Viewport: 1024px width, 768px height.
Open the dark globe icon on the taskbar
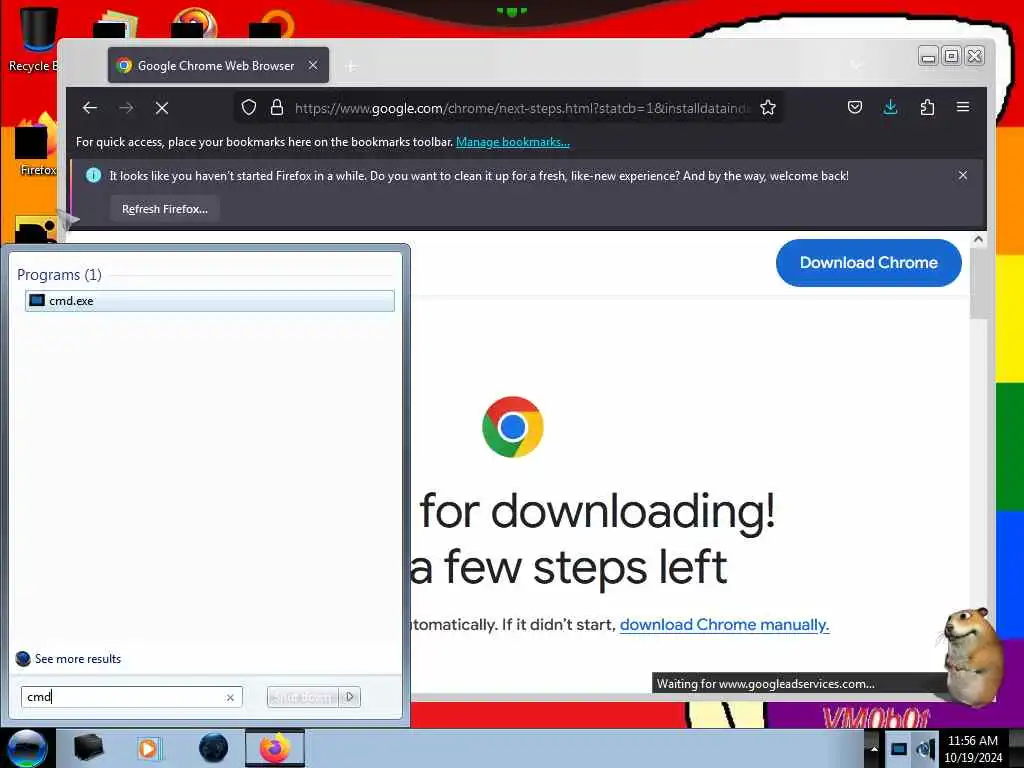(x=214, y=748)
